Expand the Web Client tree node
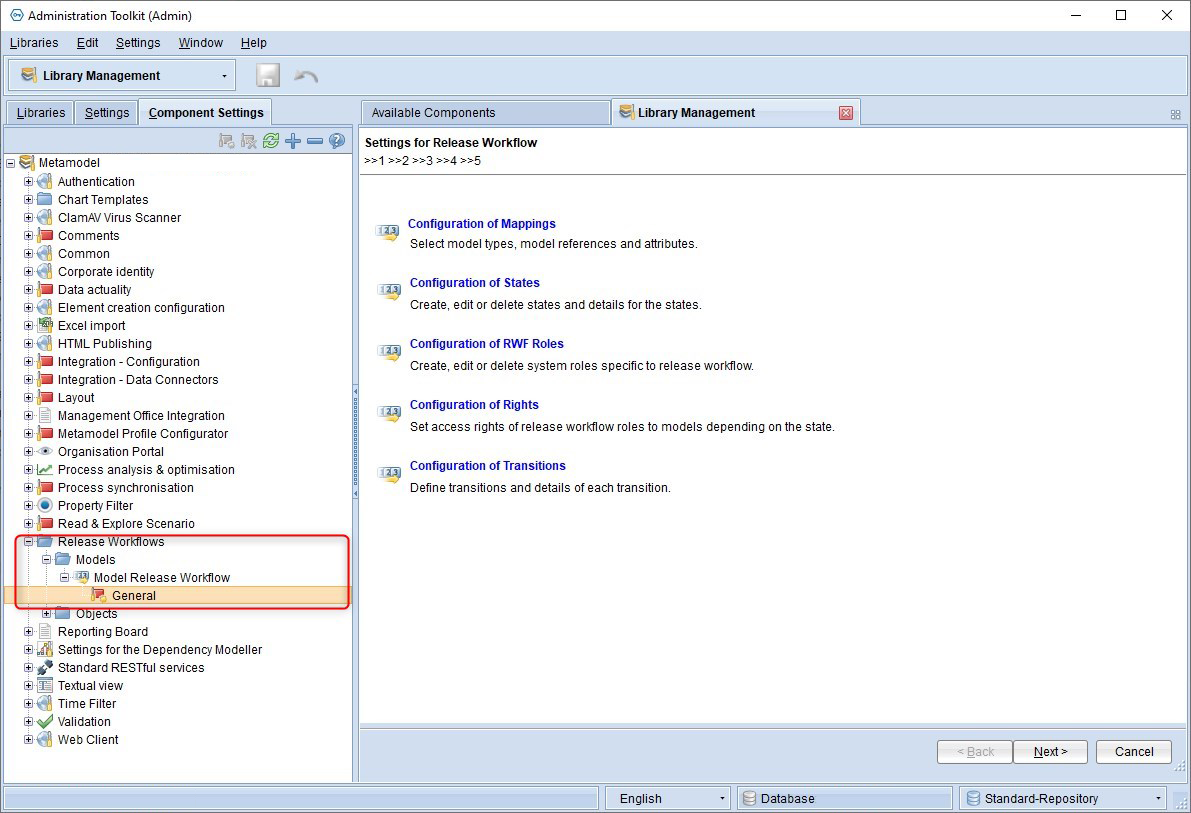 point(28,739)
